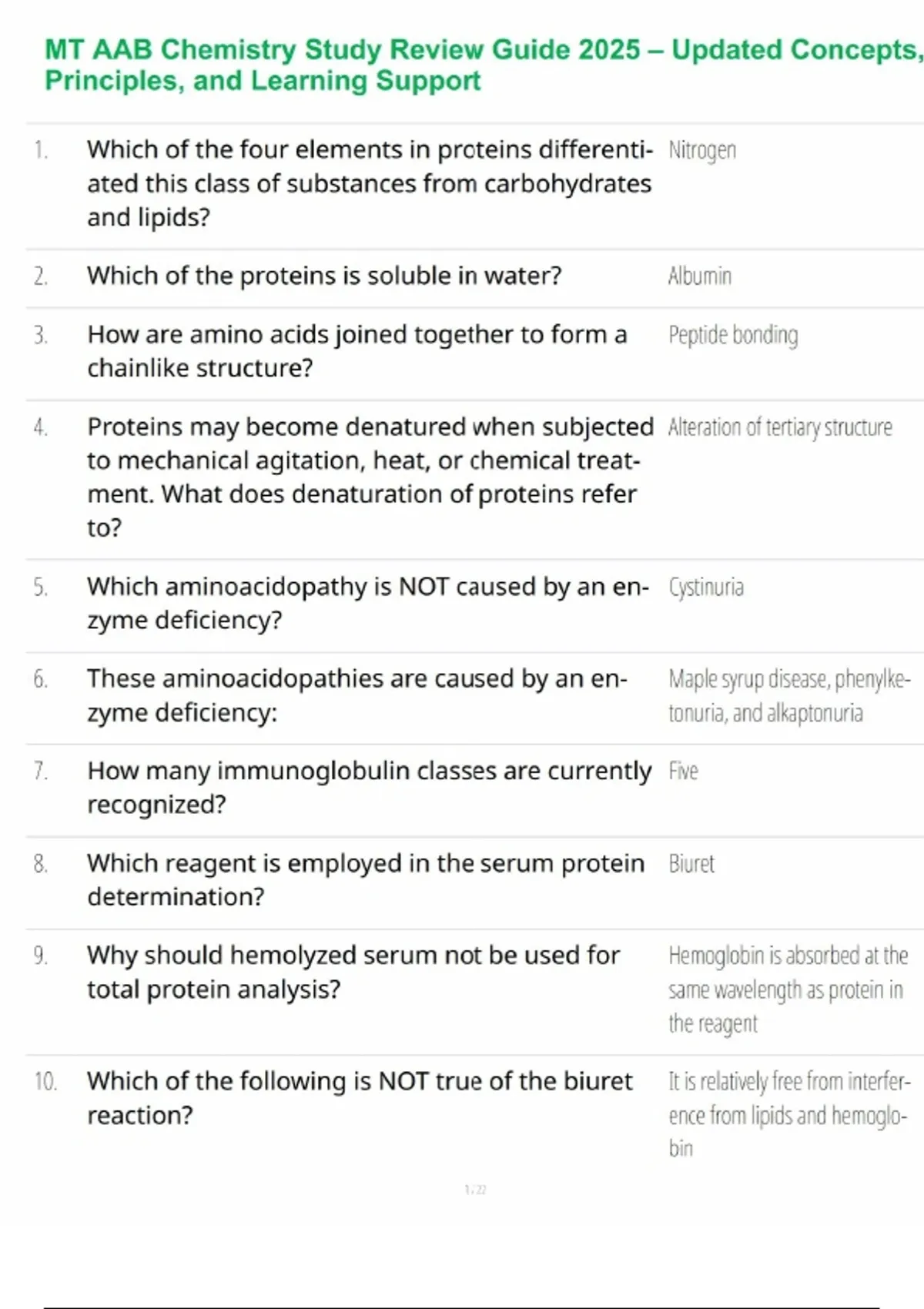This screenshot has width=924, height=1309.
Task: Click the "Peptide bonding" answer
Action: [x=732, y=335]
